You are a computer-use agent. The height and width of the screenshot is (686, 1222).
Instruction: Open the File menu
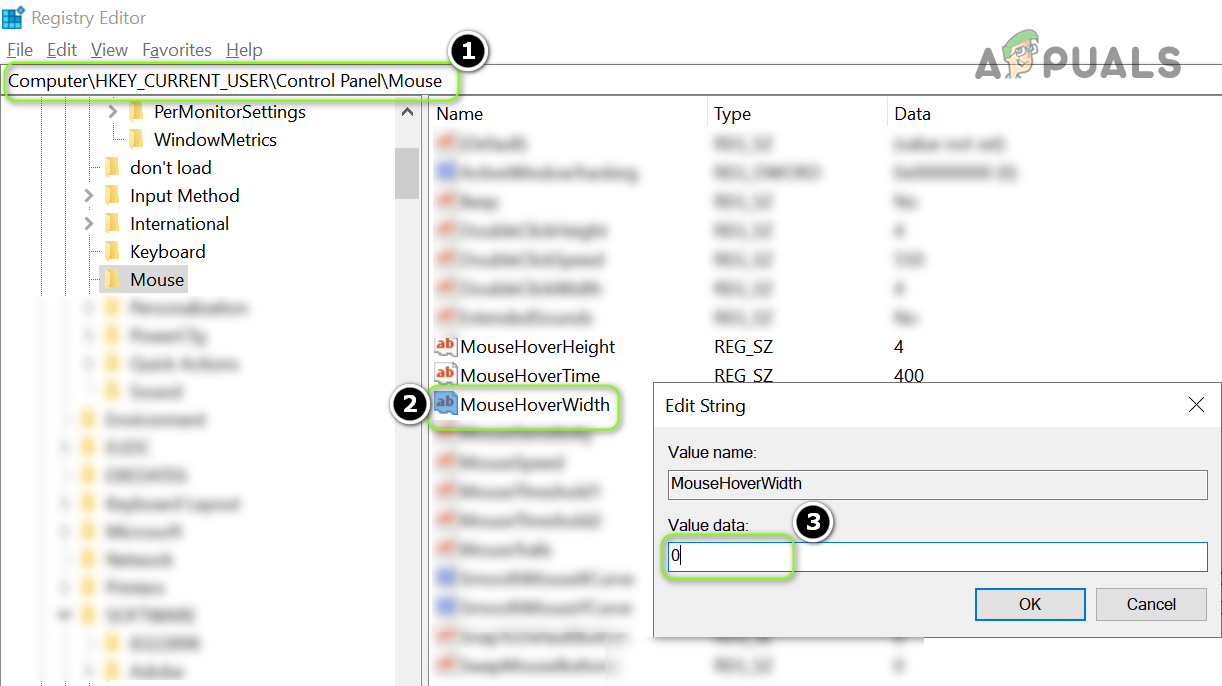[20, 50]
